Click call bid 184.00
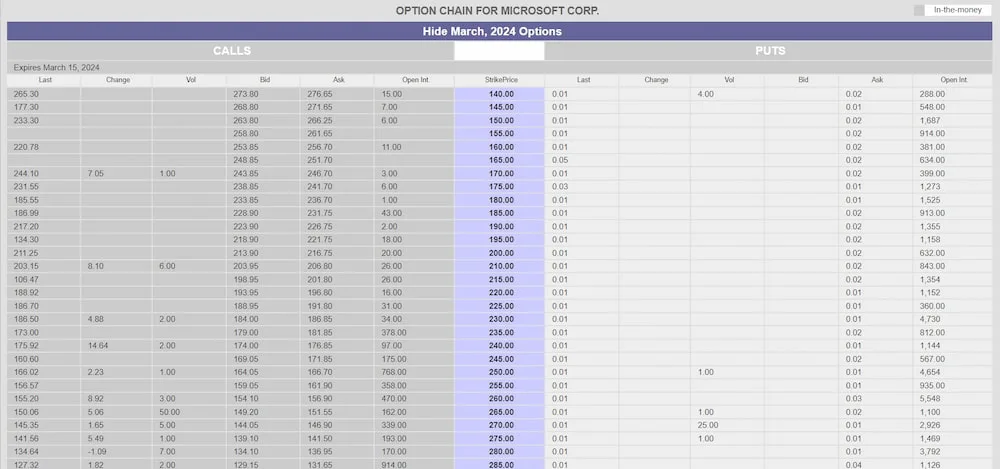This screenshot has height=469, width=1000. (246, 319)
